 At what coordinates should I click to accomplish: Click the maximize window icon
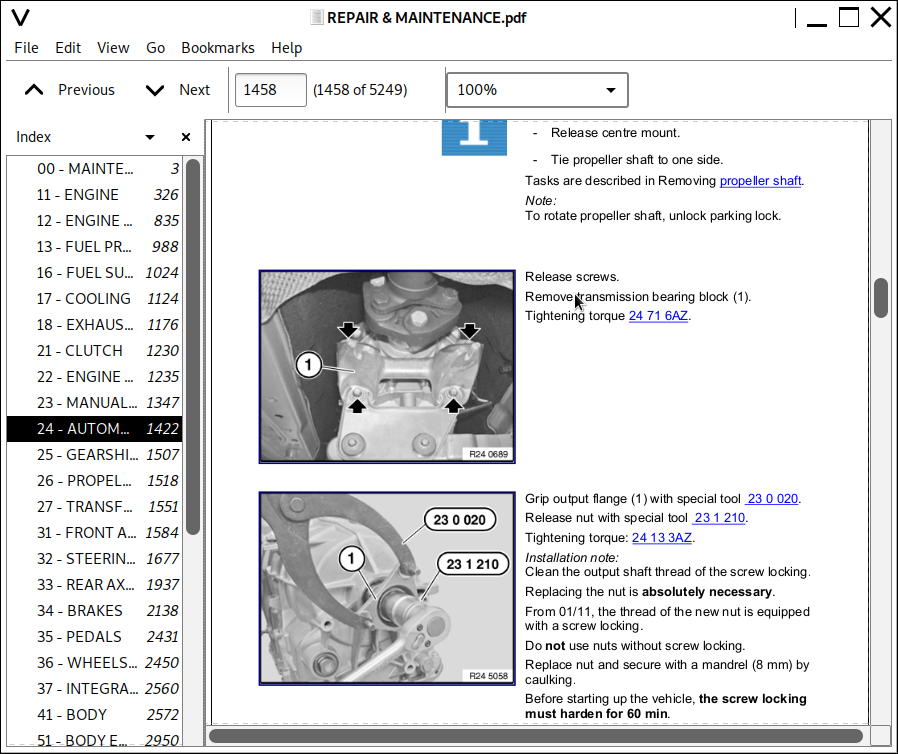tap(848, 17)
